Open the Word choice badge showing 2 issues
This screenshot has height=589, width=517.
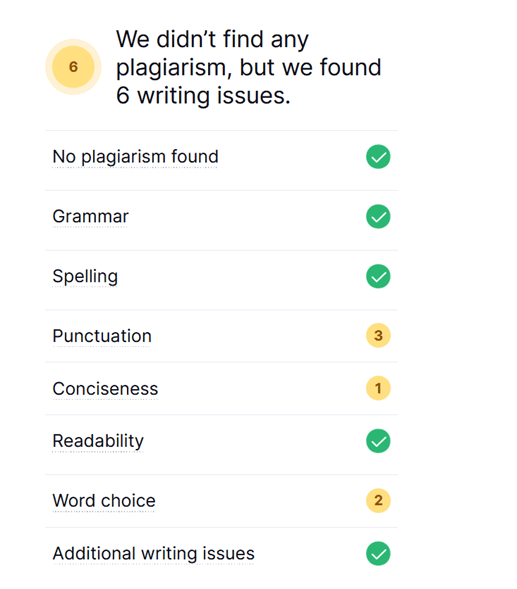tap(378, 500)
